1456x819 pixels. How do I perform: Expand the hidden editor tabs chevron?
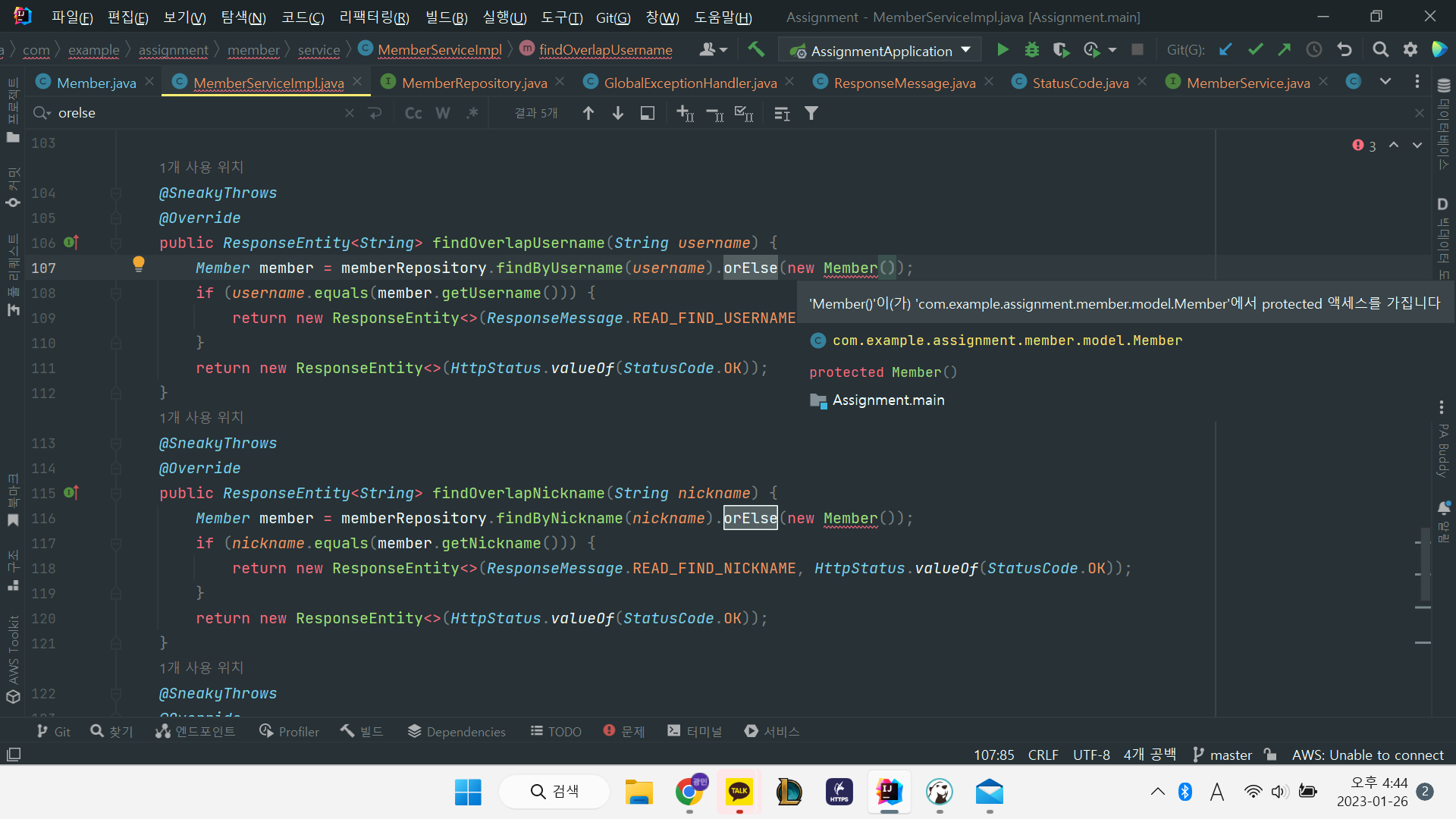pyautogui.click(x=1385, y=82)
